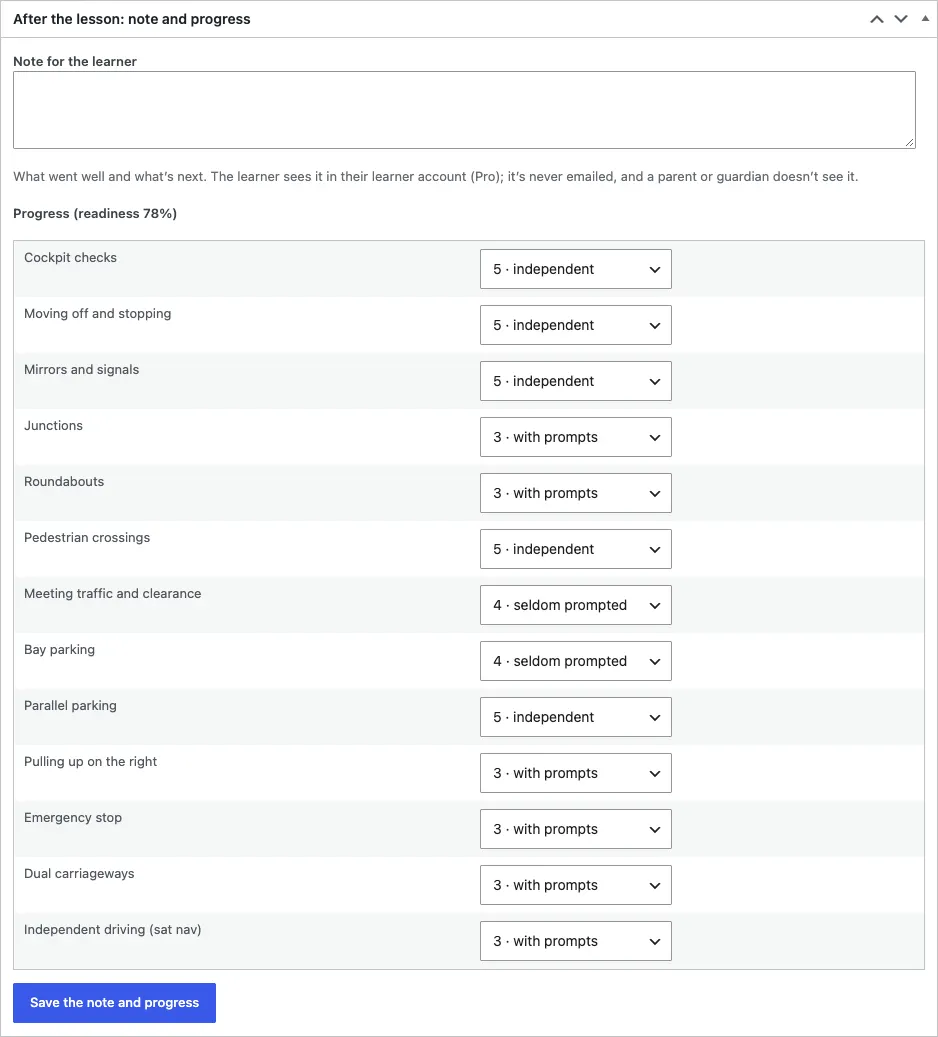Open the Moving off and stopping dropdown
Screen dimensions: 938x1037
click(576, 325)
